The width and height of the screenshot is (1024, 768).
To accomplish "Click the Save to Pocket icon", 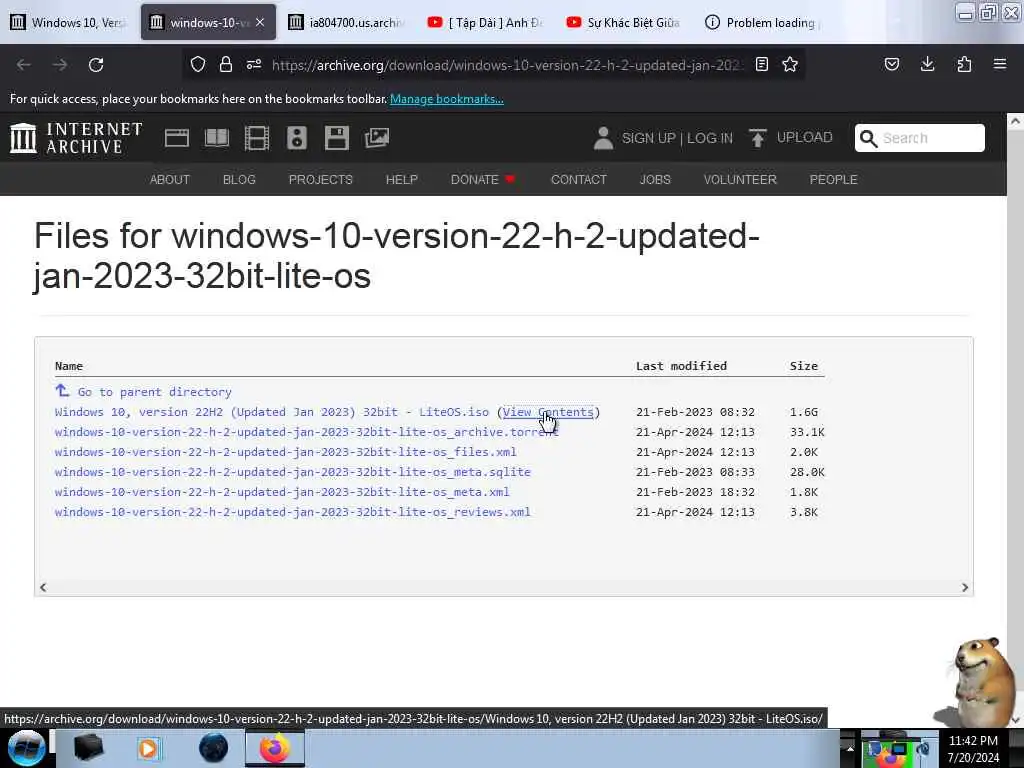I will (891, 64).
